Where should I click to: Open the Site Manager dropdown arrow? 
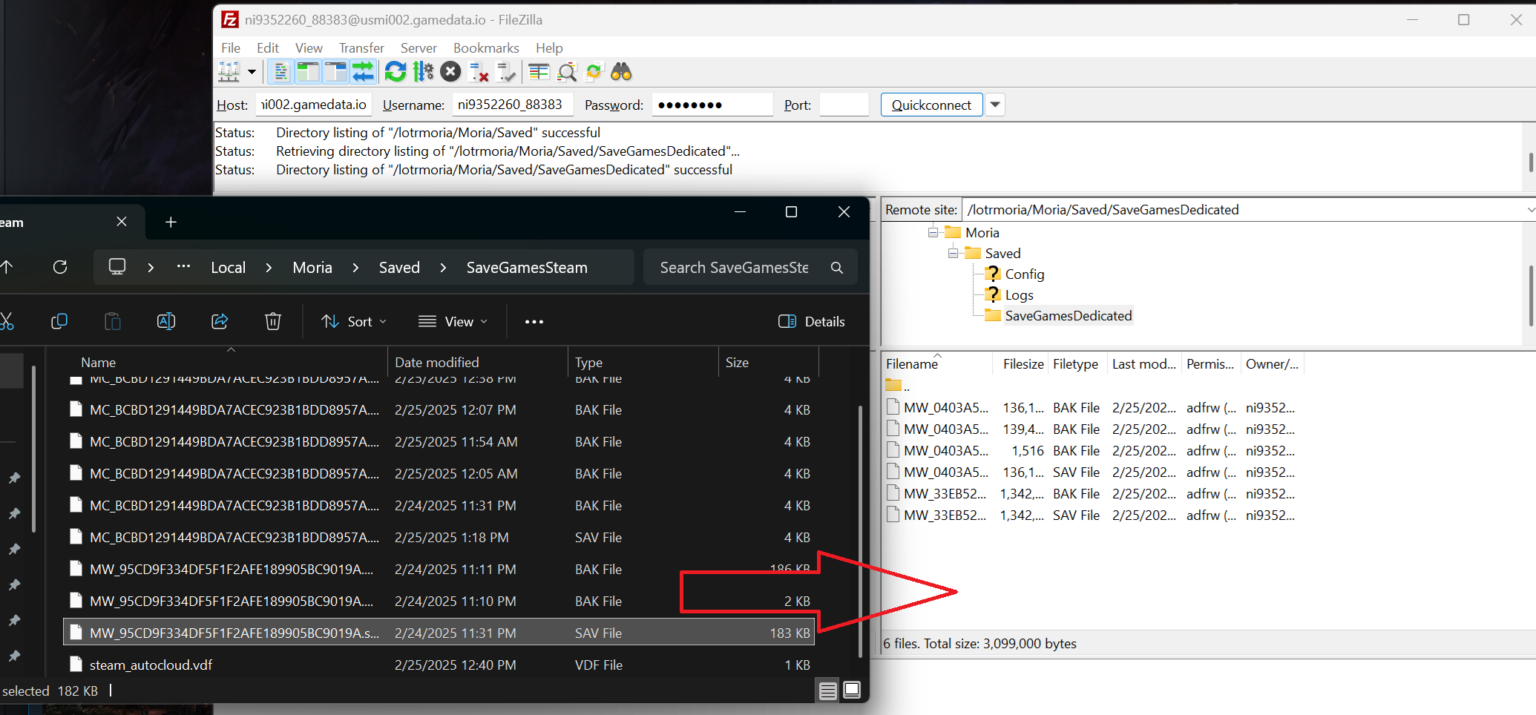point(251,72)
